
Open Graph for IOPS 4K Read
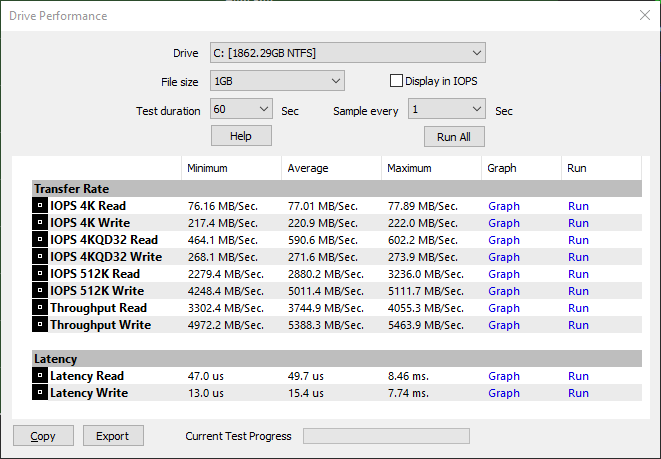(x=504, y=206)
